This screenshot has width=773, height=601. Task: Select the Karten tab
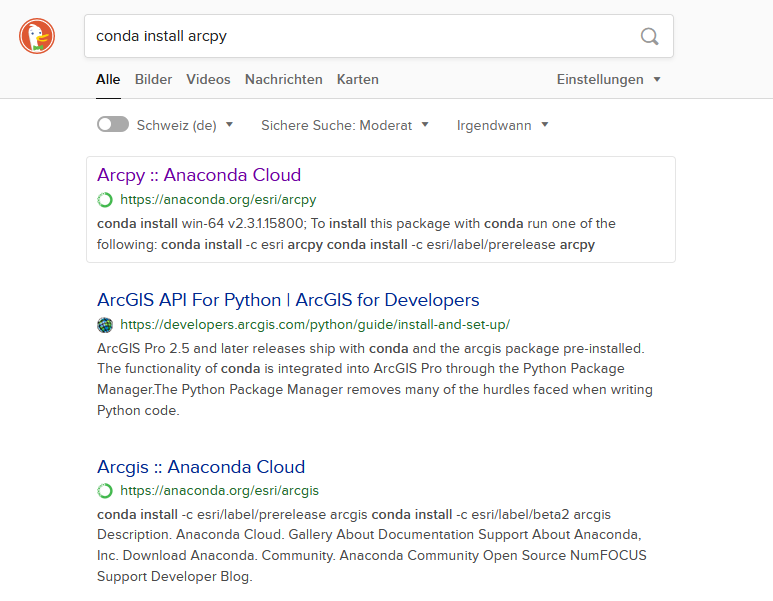tap(357, 79)
